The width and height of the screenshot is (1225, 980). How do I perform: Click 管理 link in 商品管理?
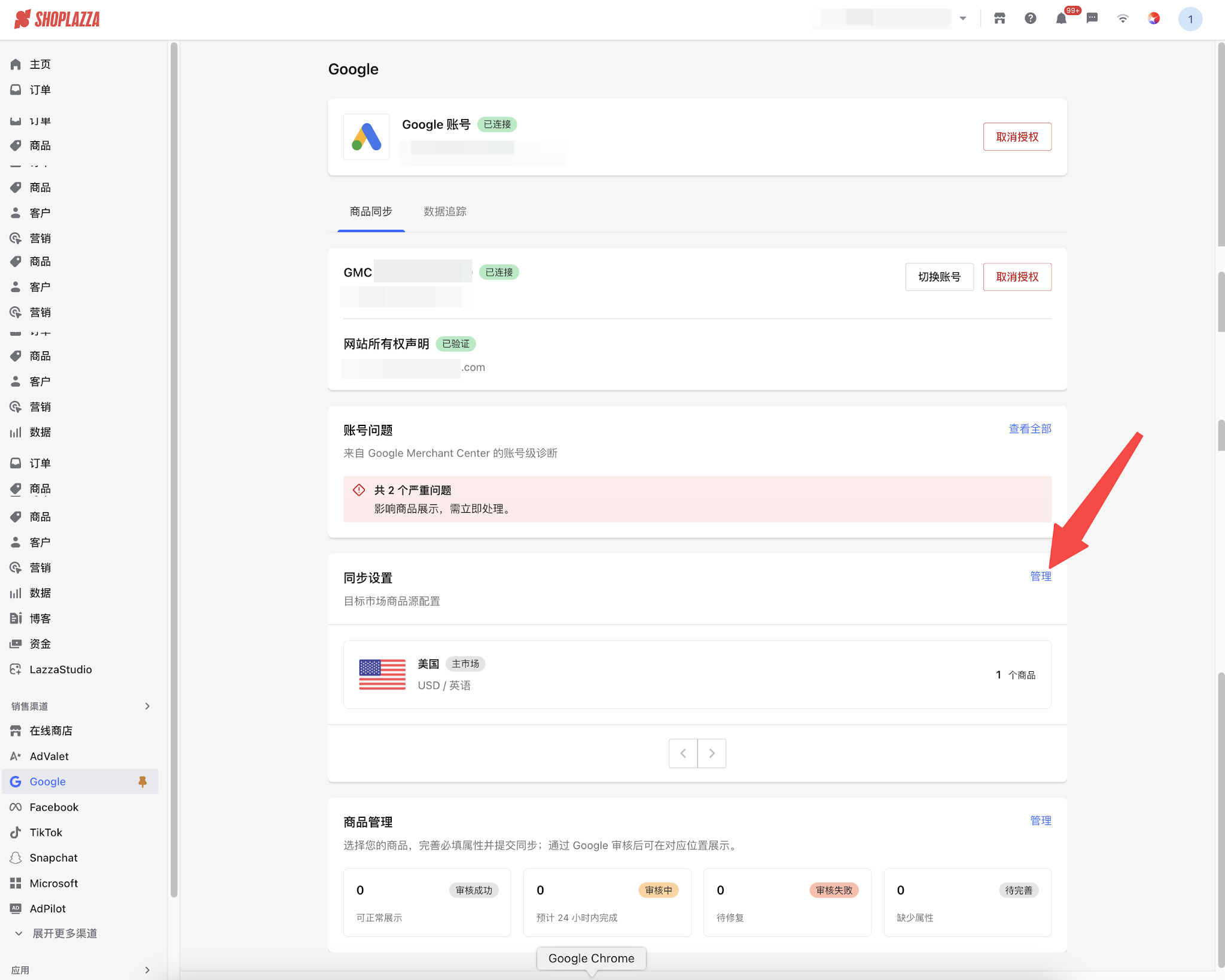(x=1040, y=821)
